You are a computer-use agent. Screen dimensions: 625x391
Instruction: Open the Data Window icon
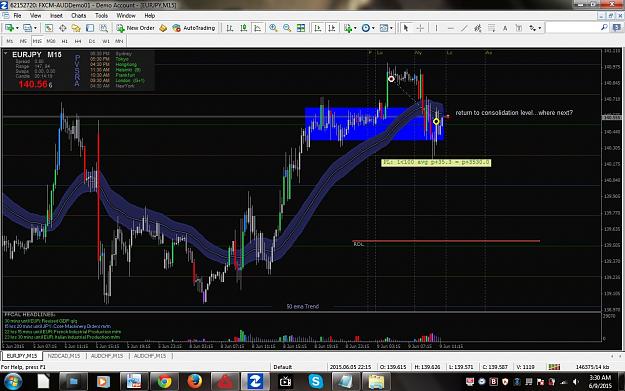(63, 28)
